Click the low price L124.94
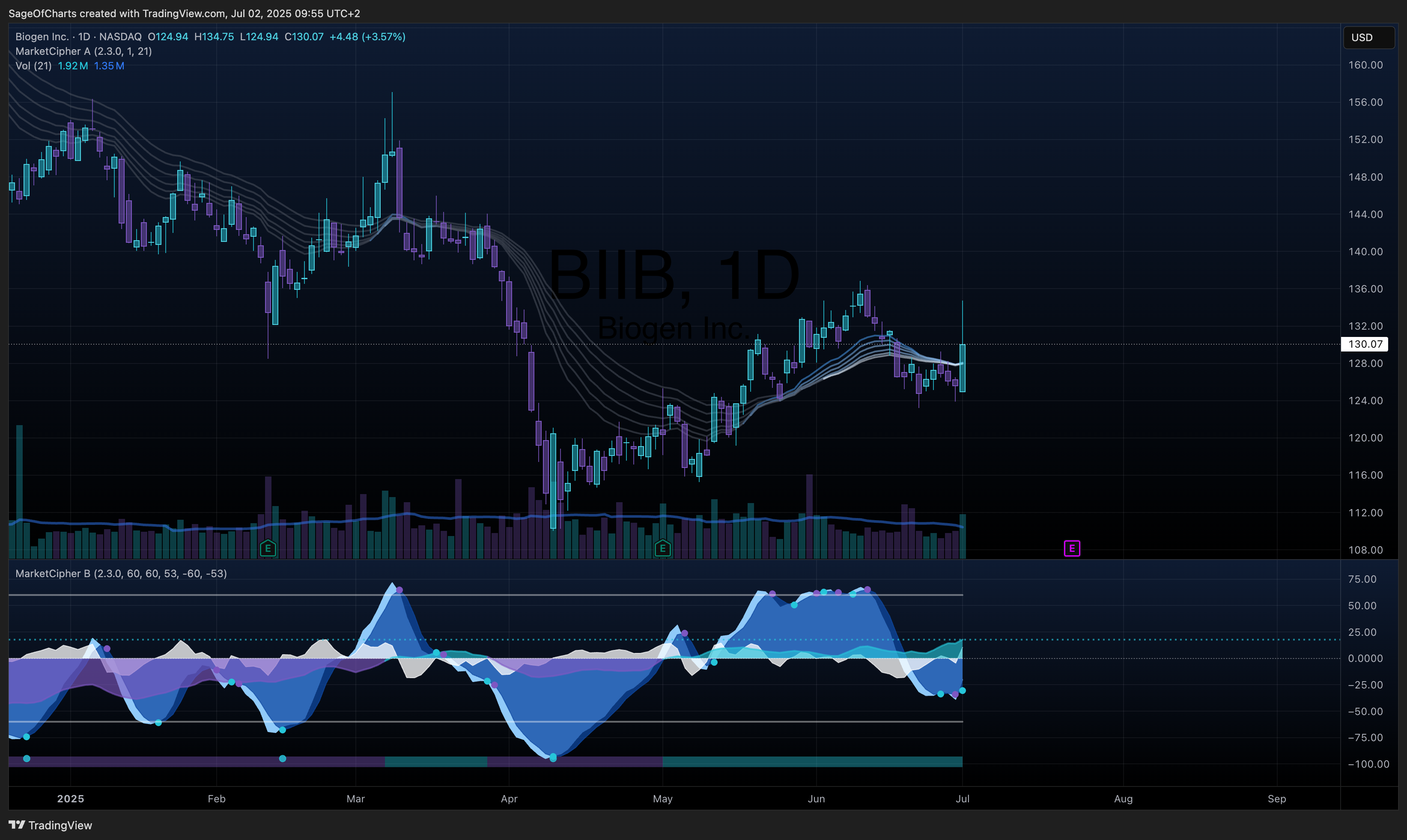The width and height of the screenshot is (1407, 840). pyautogui.click(x=259, y=37)
